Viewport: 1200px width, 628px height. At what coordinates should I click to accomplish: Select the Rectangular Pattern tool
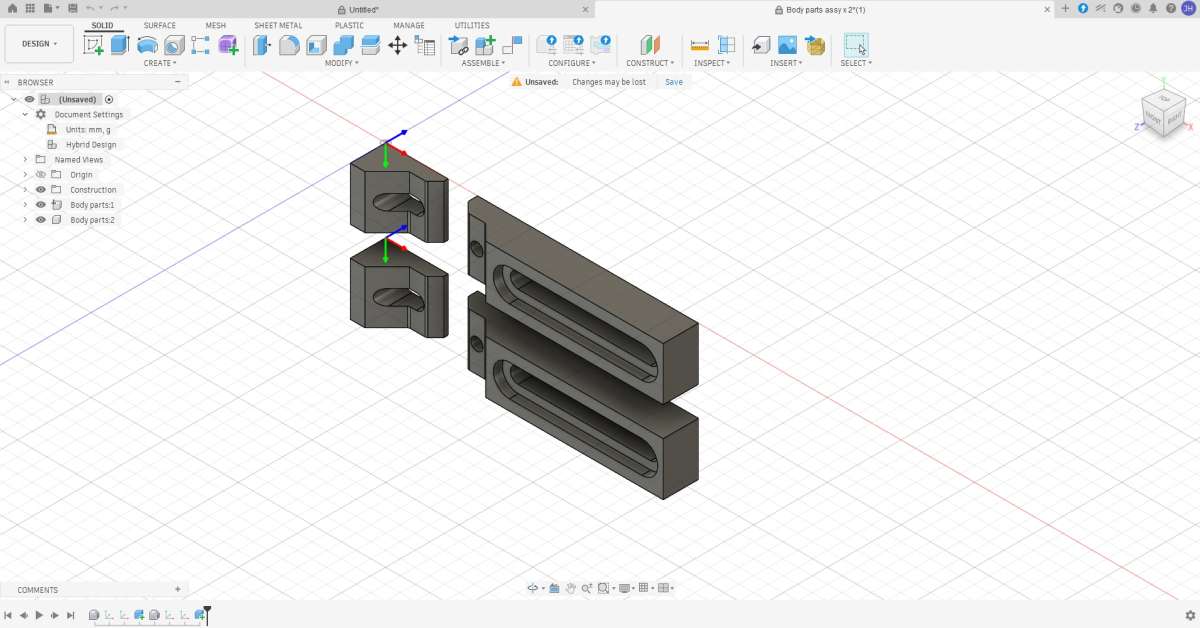[x=201, y=45]
